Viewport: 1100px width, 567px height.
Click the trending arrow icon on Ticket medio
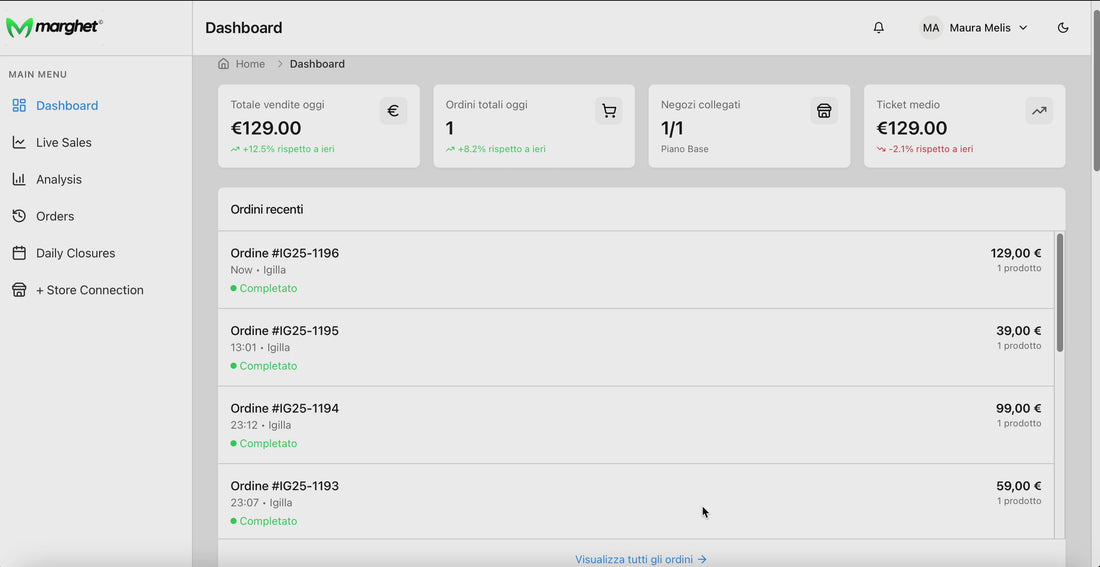pos(1039,111)
